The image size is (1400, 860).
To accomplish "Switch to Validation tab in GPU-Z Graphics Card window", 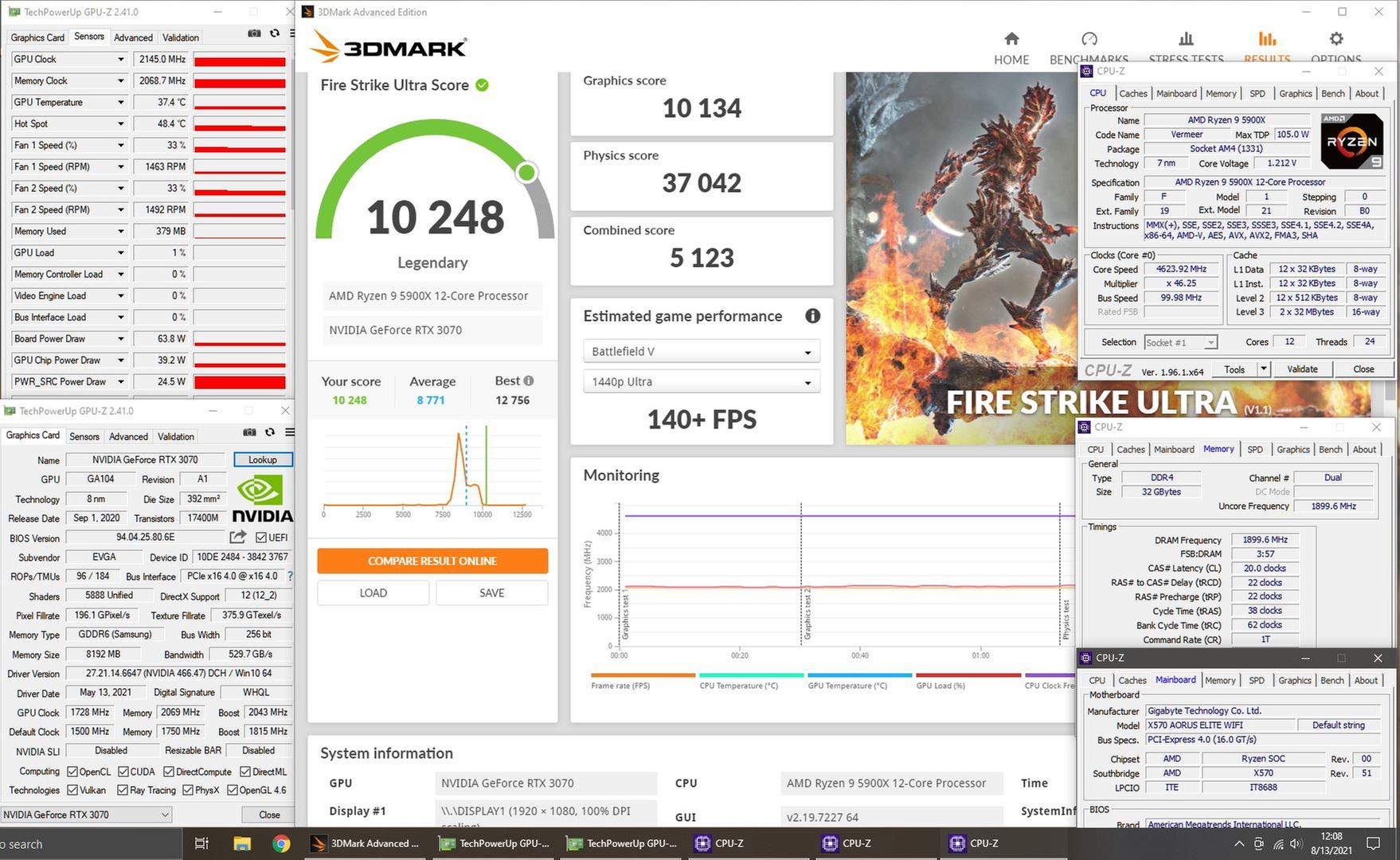I will pos(176,436).
